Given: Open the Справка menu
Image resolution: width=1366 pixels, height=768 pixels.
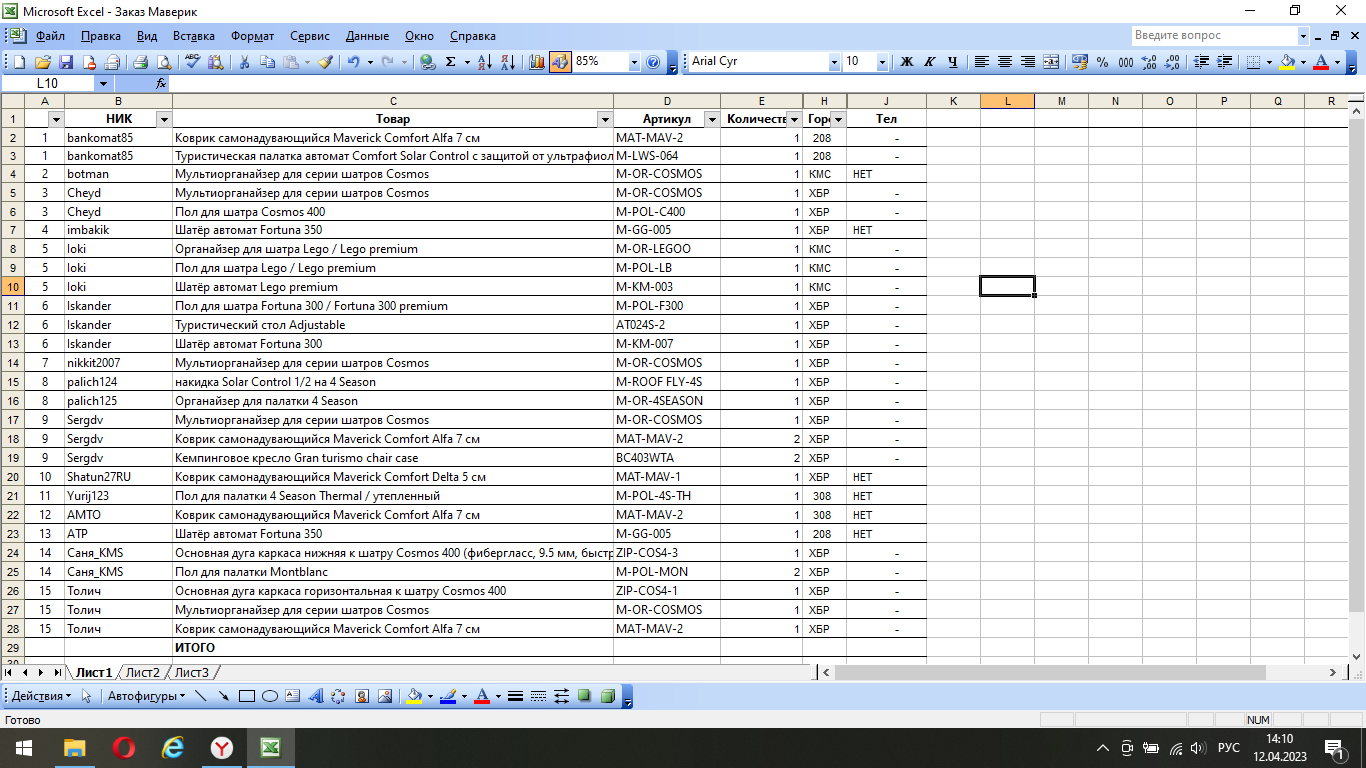Looking at the screenshot, I should (473, 36).
